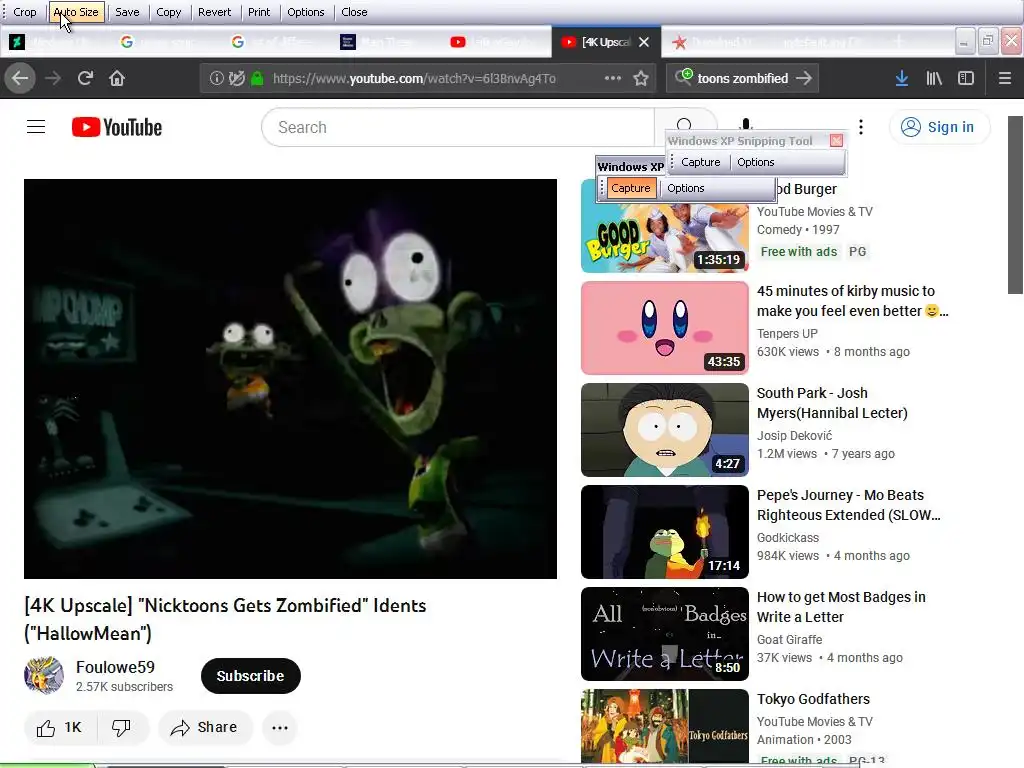Click the YouTube logo
The height and width of the screenshot is (768, 1024).
pyautogui.click(x=117, y=127)
